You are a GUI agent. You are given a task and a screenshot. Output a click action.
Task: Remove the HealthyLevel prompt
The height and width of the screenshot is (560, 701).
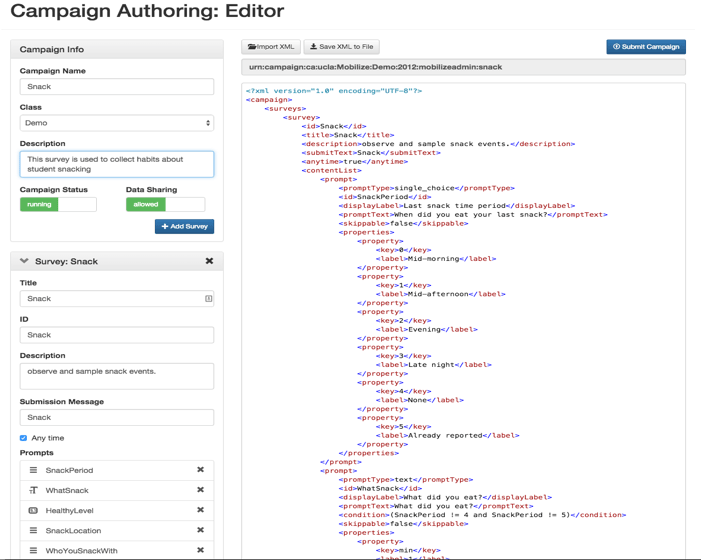pos(200,510)
